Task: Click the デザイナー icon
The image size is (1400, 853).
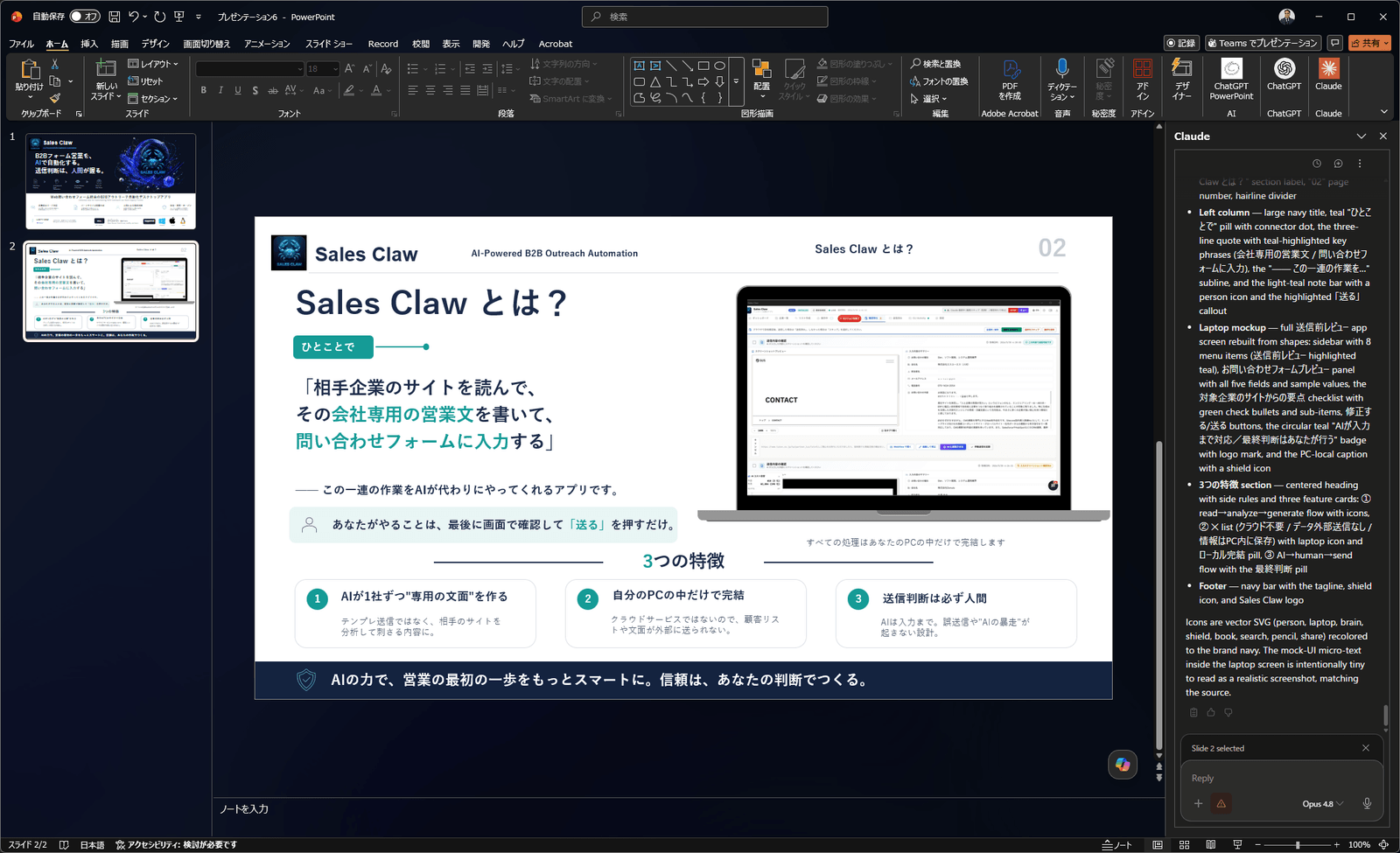Action: click(x=1182, y=67)
